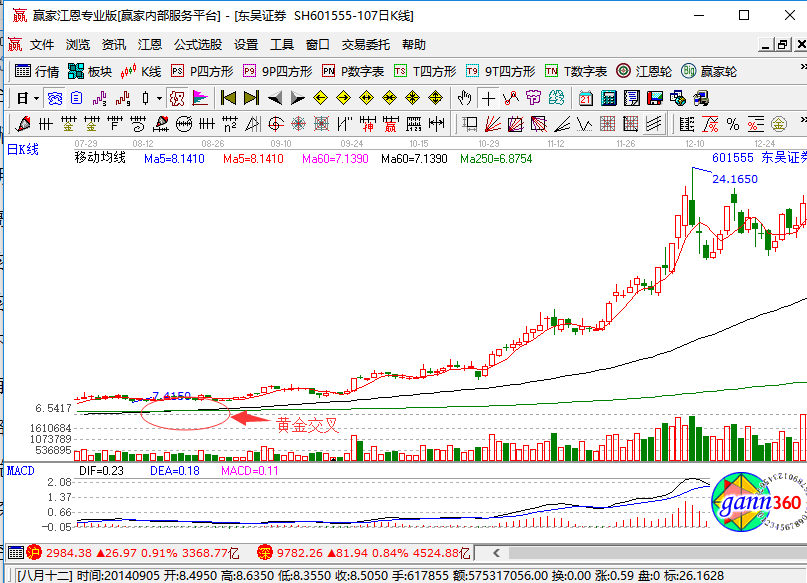The image size is (807, 583).
Task: Expand the 日 period dropdown arrow
Action: (x=36, y=98)
